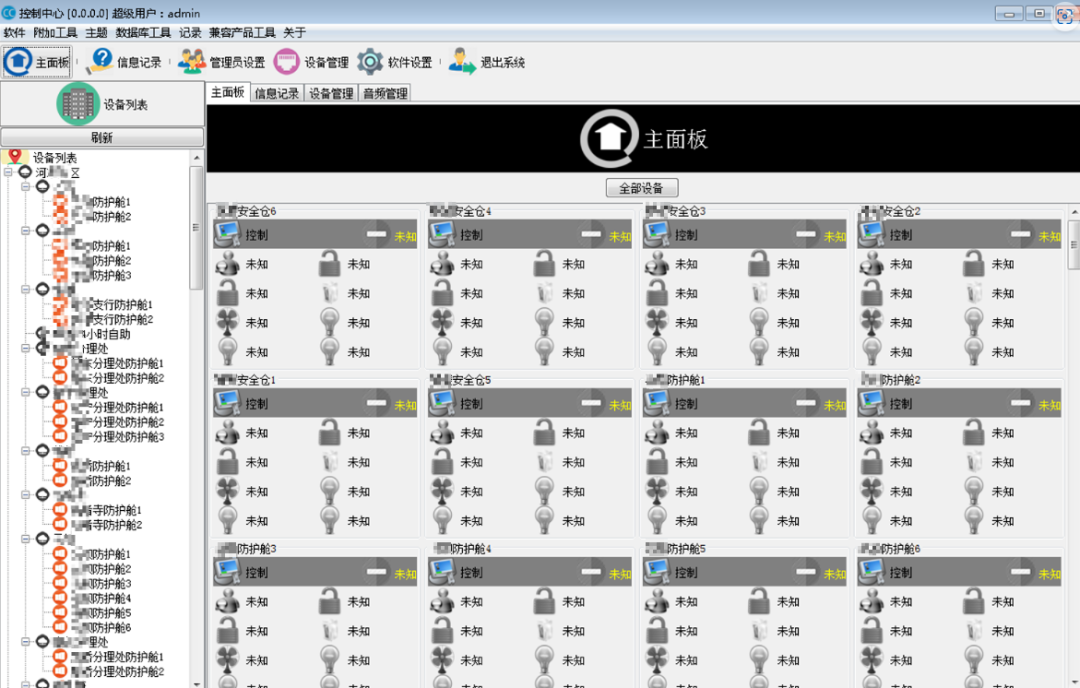This screenshot has height=688, width=1080.
Task: Toggle the minus switch in 安全仓2 control row
Action: point(1021,234)
